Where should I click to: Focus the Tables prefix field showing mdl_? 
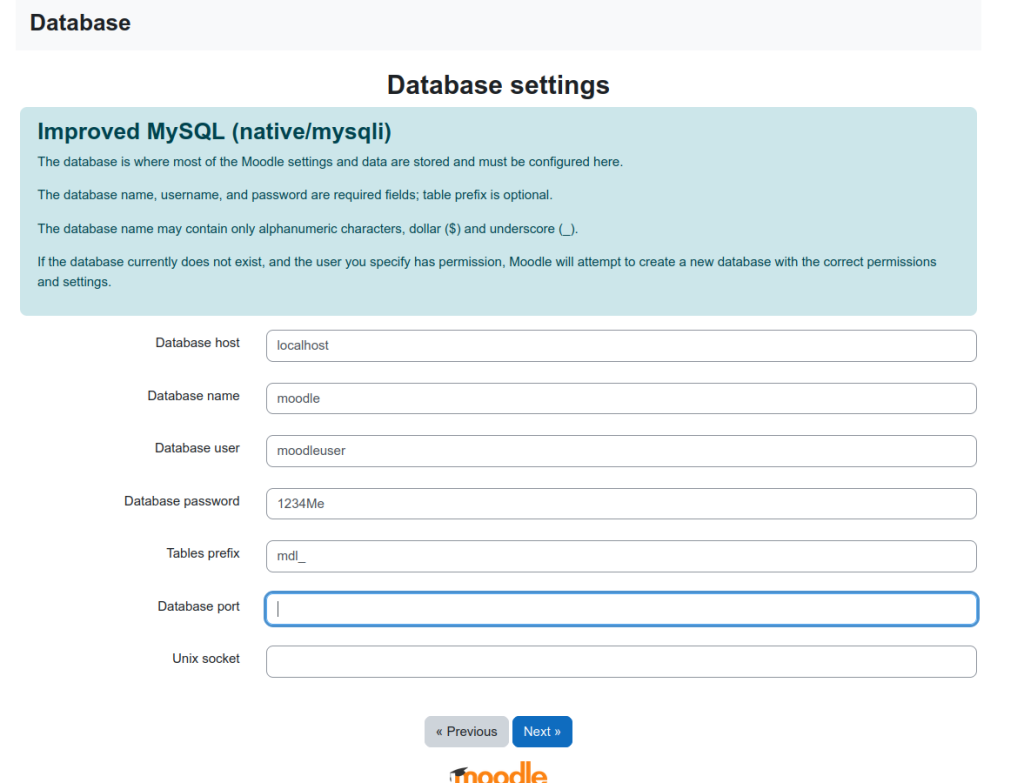pyautogui.click(x=620, y=556)
